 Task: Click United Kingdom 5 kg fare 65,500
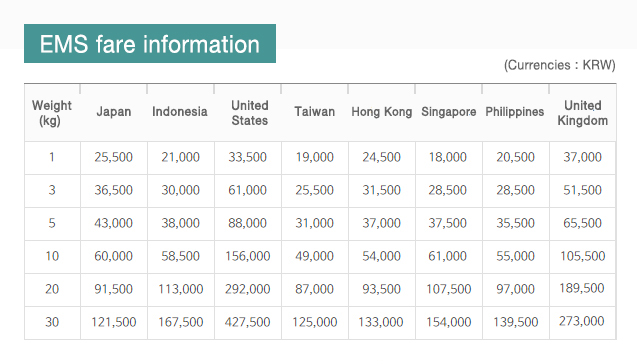tap(582, 223)
